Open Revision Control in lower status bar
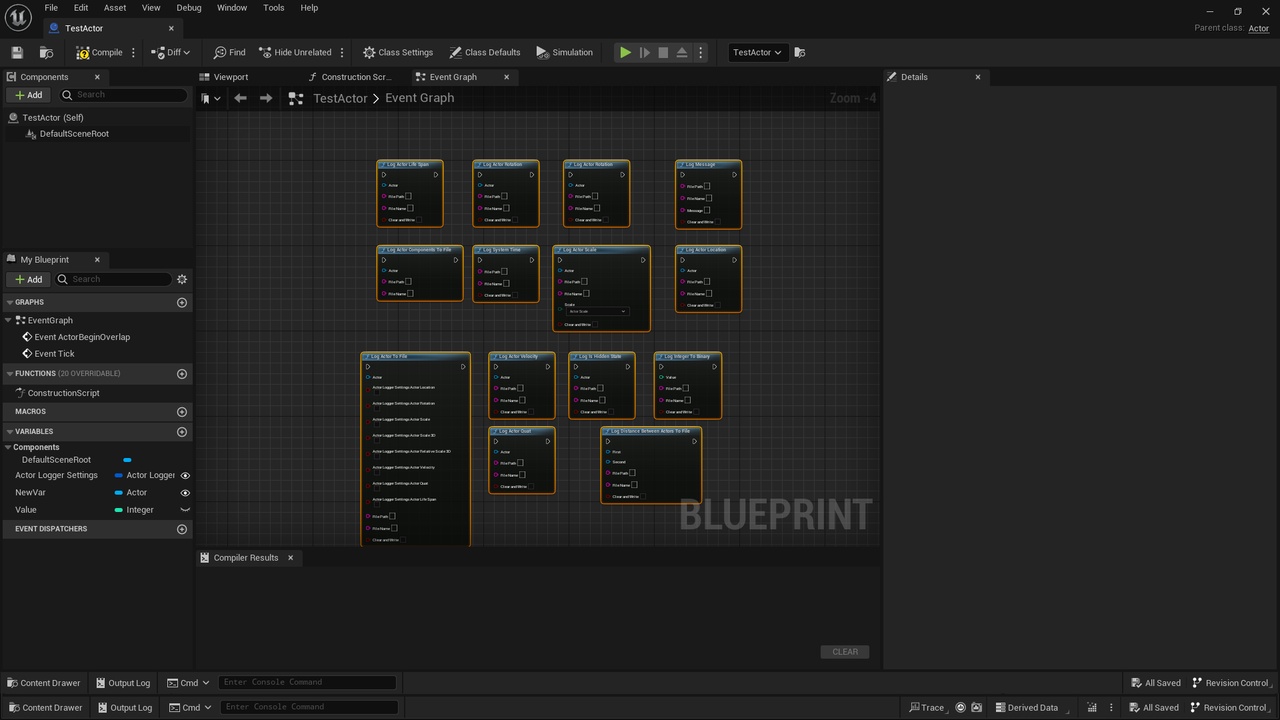Image resolution: width=1280 pixels, height=720 pixels. (1231, 707)
